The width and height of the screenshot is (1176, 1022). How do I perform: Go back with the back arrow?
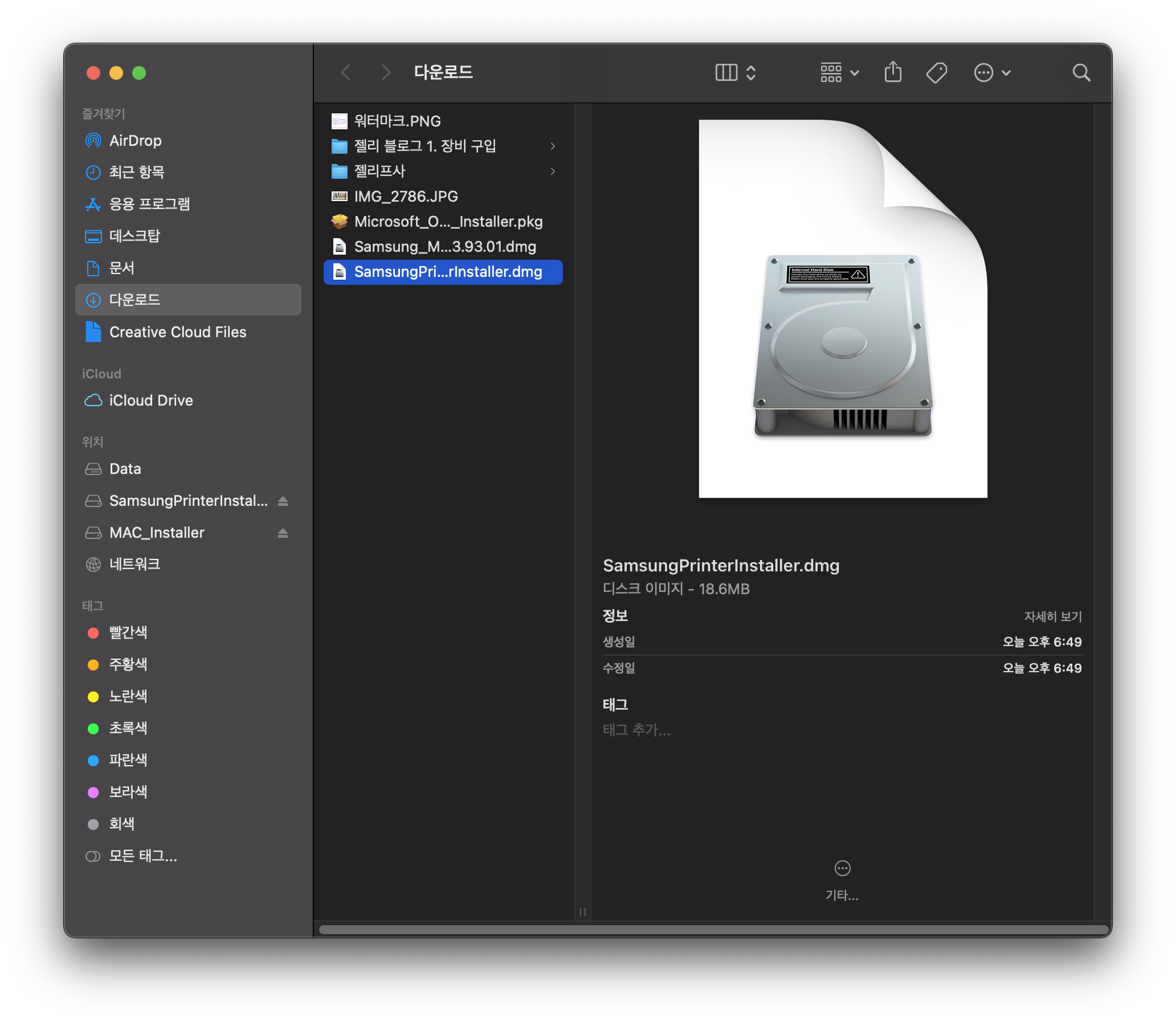pos(346,72)
